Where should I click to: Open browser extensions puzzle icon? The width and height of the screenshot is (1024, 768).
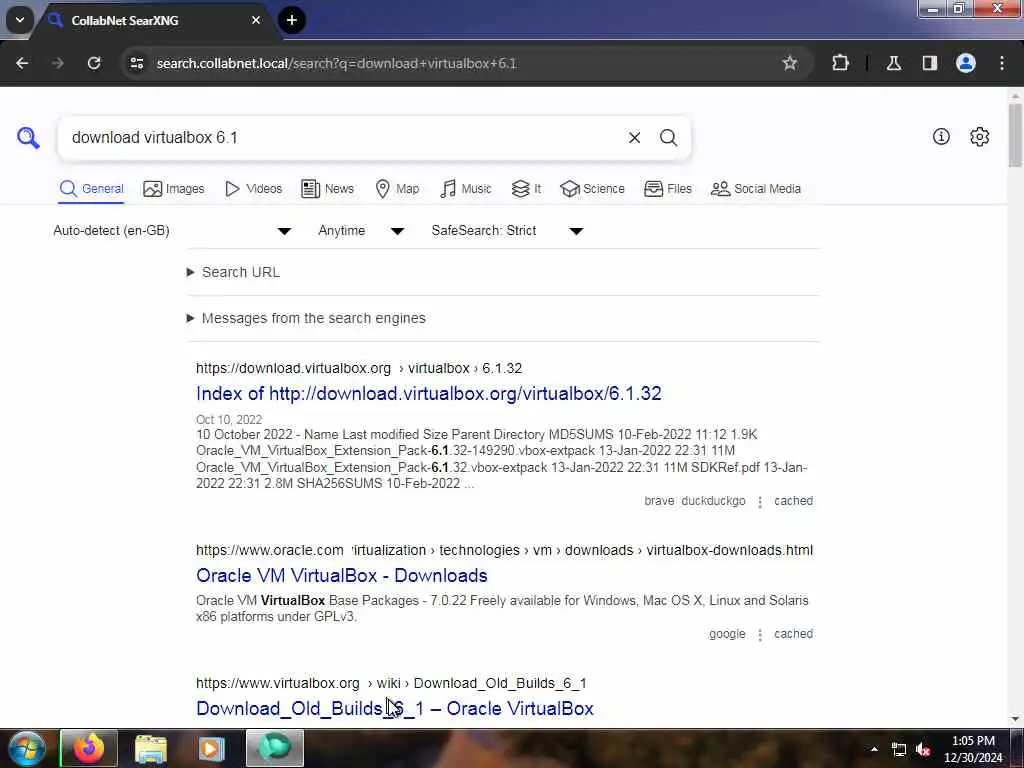(x=840, y=63)
